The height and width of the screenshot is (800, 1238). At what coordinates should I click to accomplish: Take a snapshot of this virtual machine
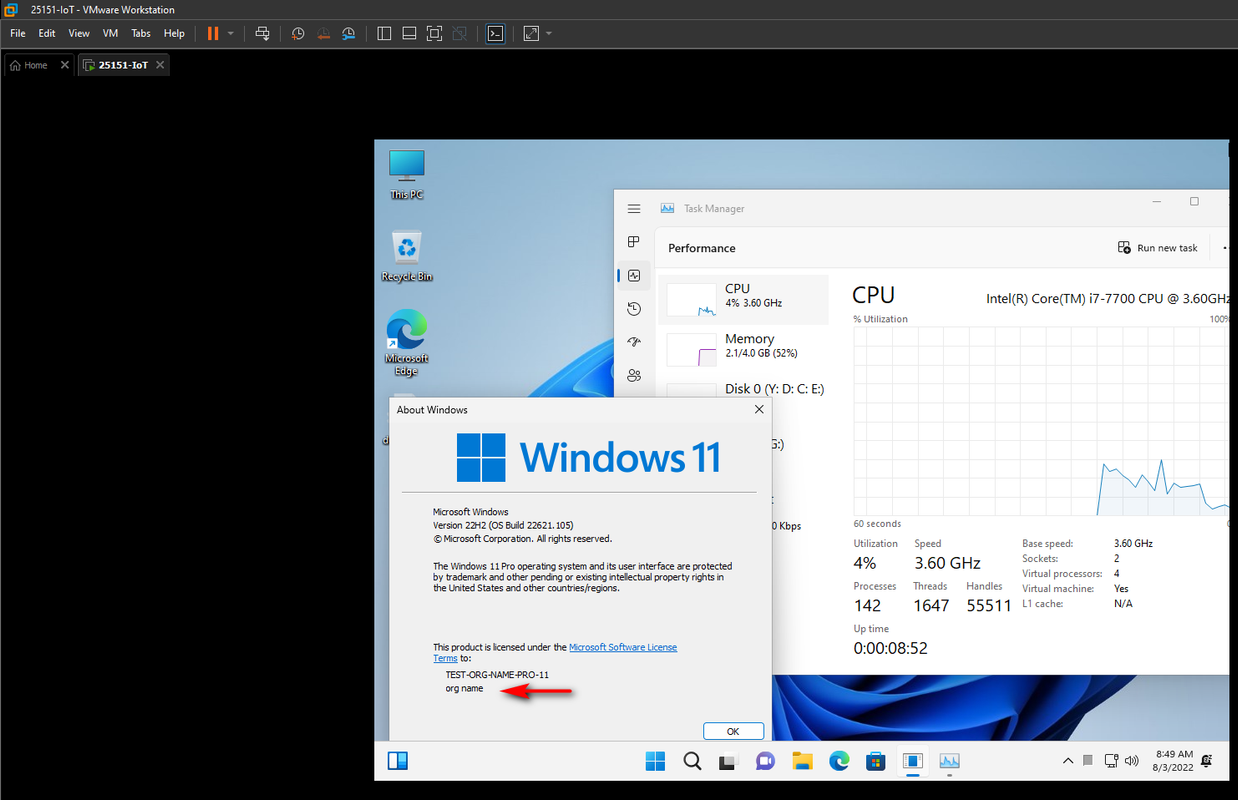(298, 33)
